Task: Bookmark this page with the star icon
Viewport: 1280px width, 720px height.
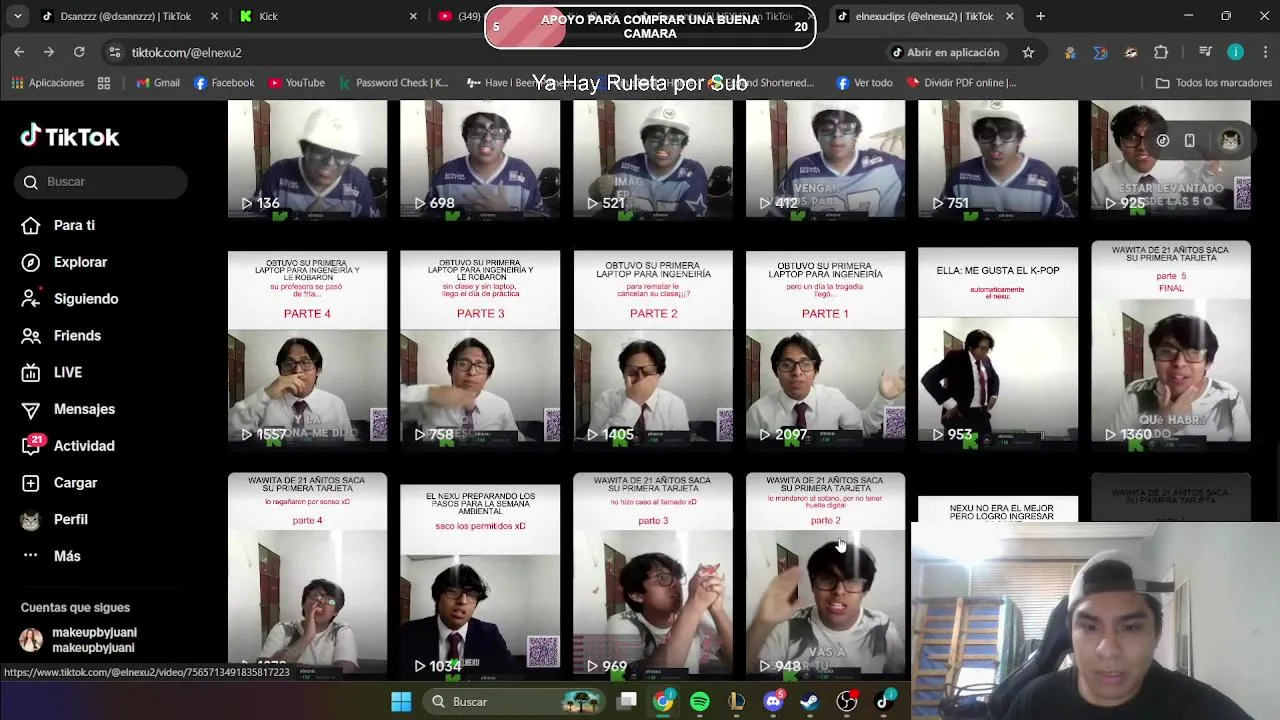Action: point(1028,52)
